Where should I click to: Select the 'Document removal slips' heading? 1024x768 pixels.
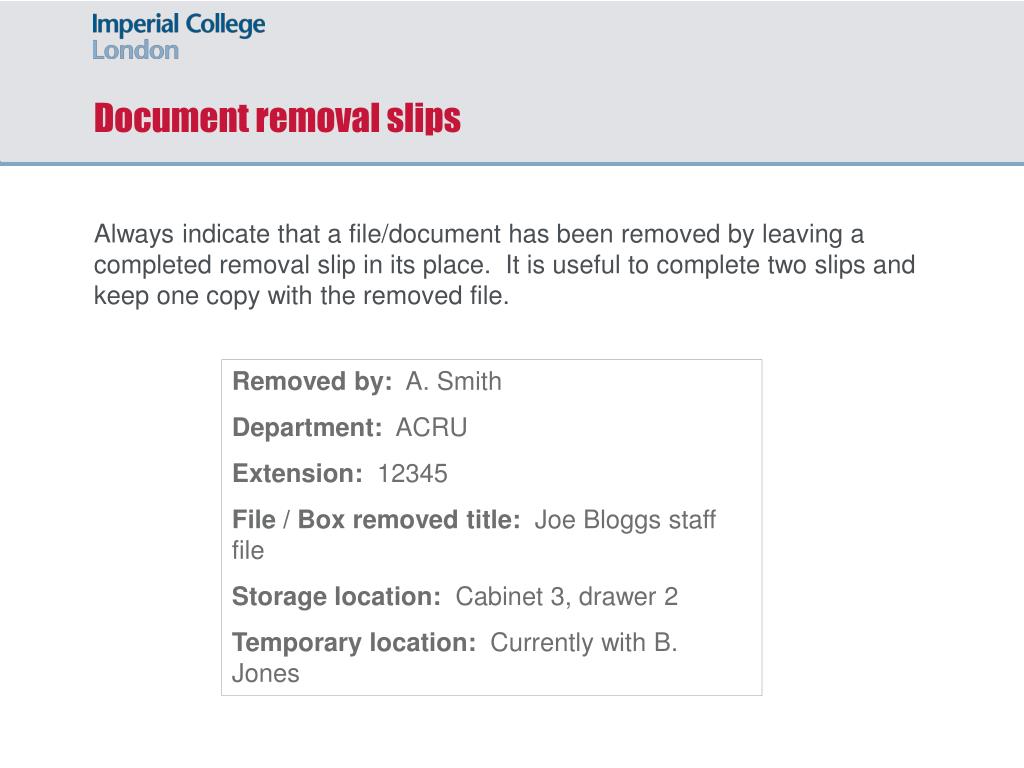tap(278, 118)
